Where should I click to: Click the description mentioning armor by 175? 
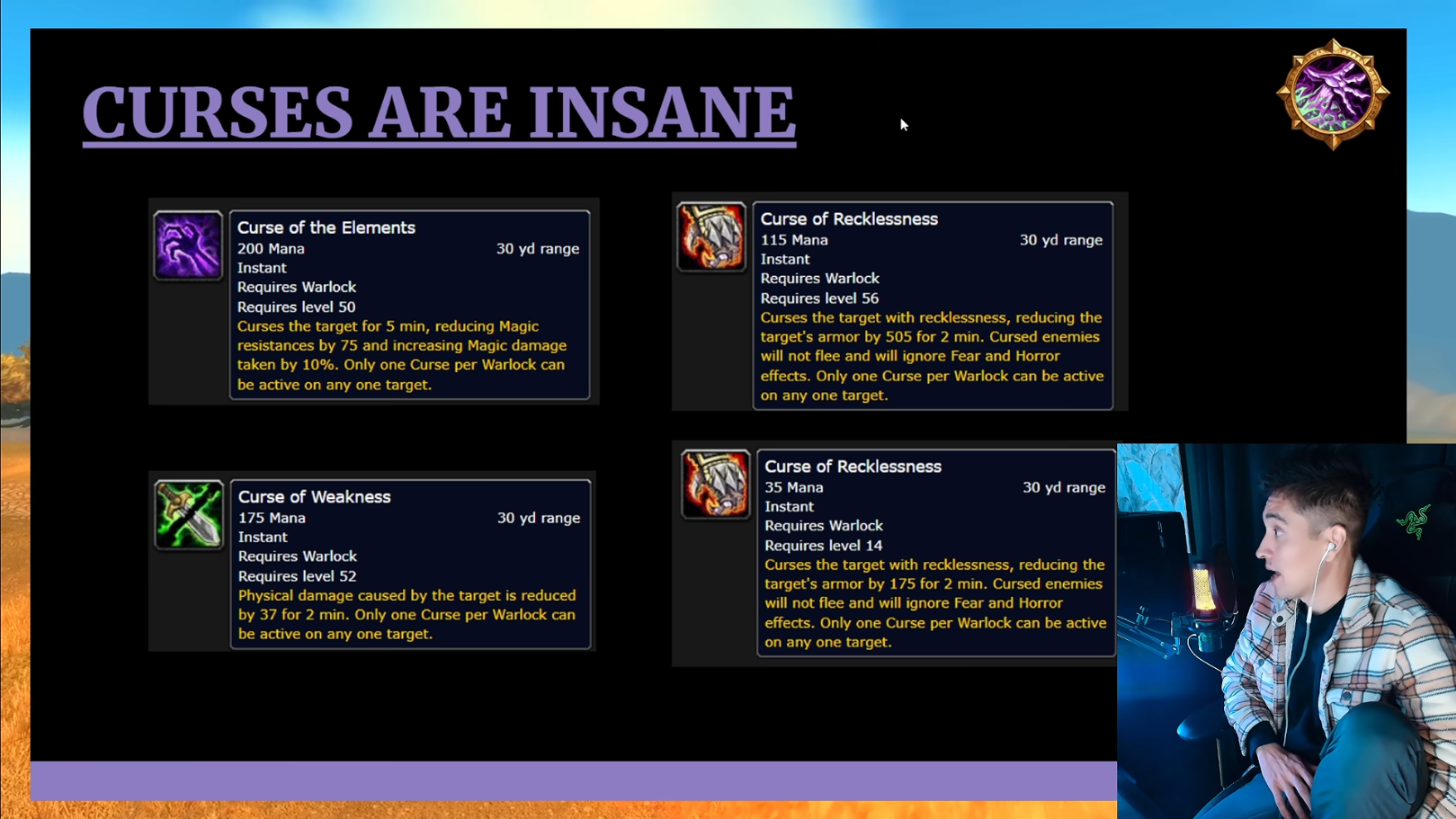point(936,603)
